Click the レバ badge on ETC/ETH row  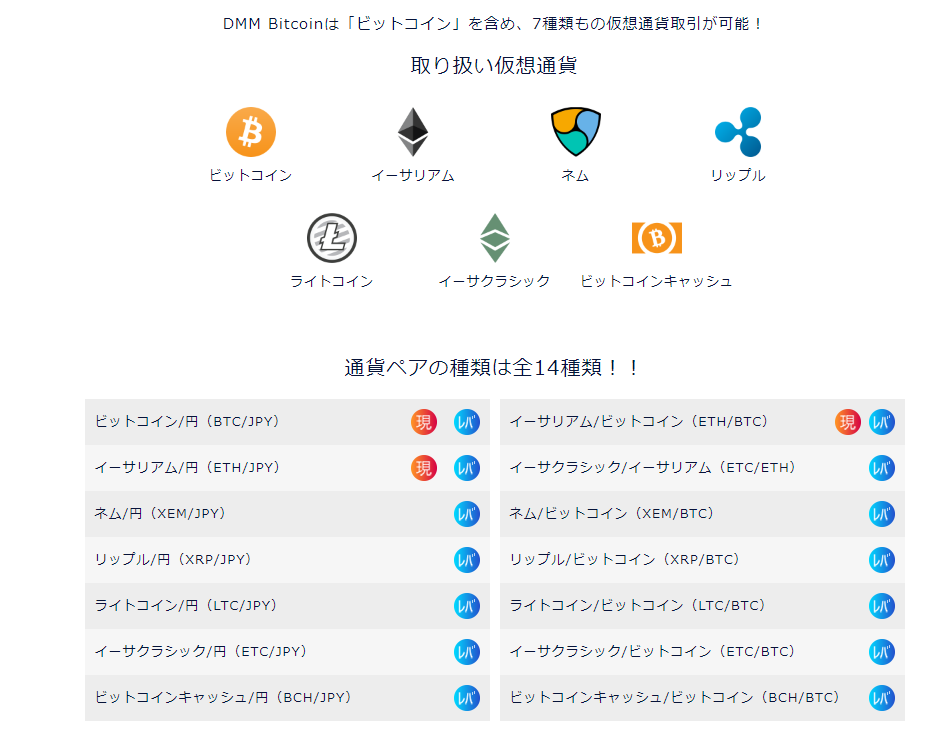tap(882, 468)
